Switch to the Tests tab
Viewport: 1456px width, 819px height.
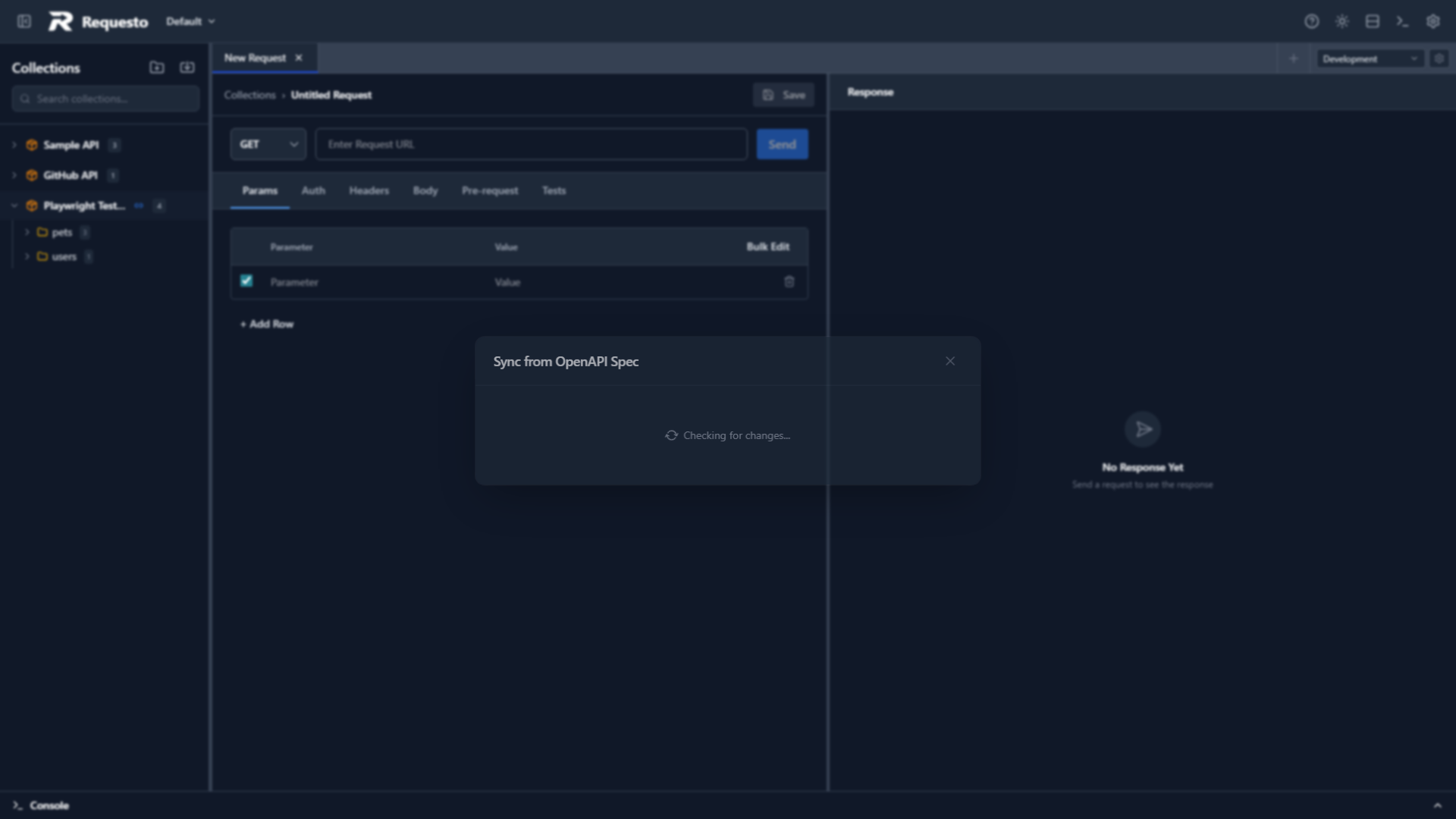(554, 190)
